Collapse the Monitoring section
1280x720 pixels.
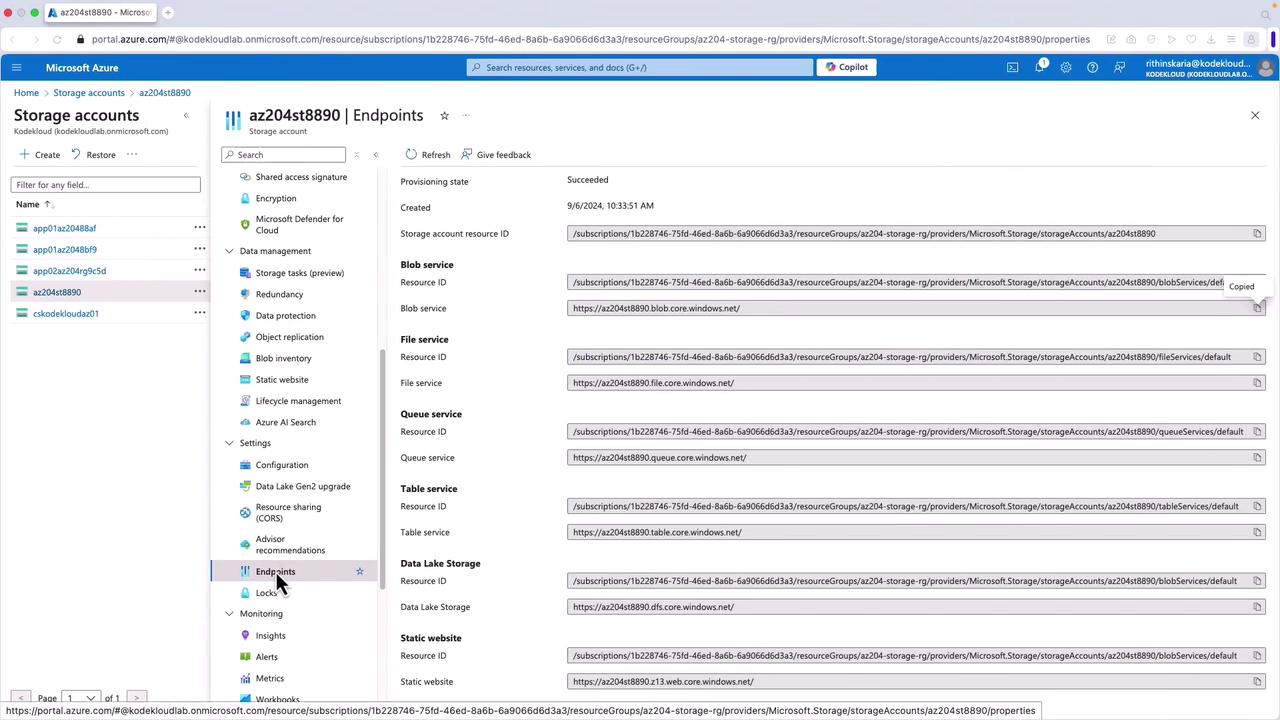[x=229, y=614]
